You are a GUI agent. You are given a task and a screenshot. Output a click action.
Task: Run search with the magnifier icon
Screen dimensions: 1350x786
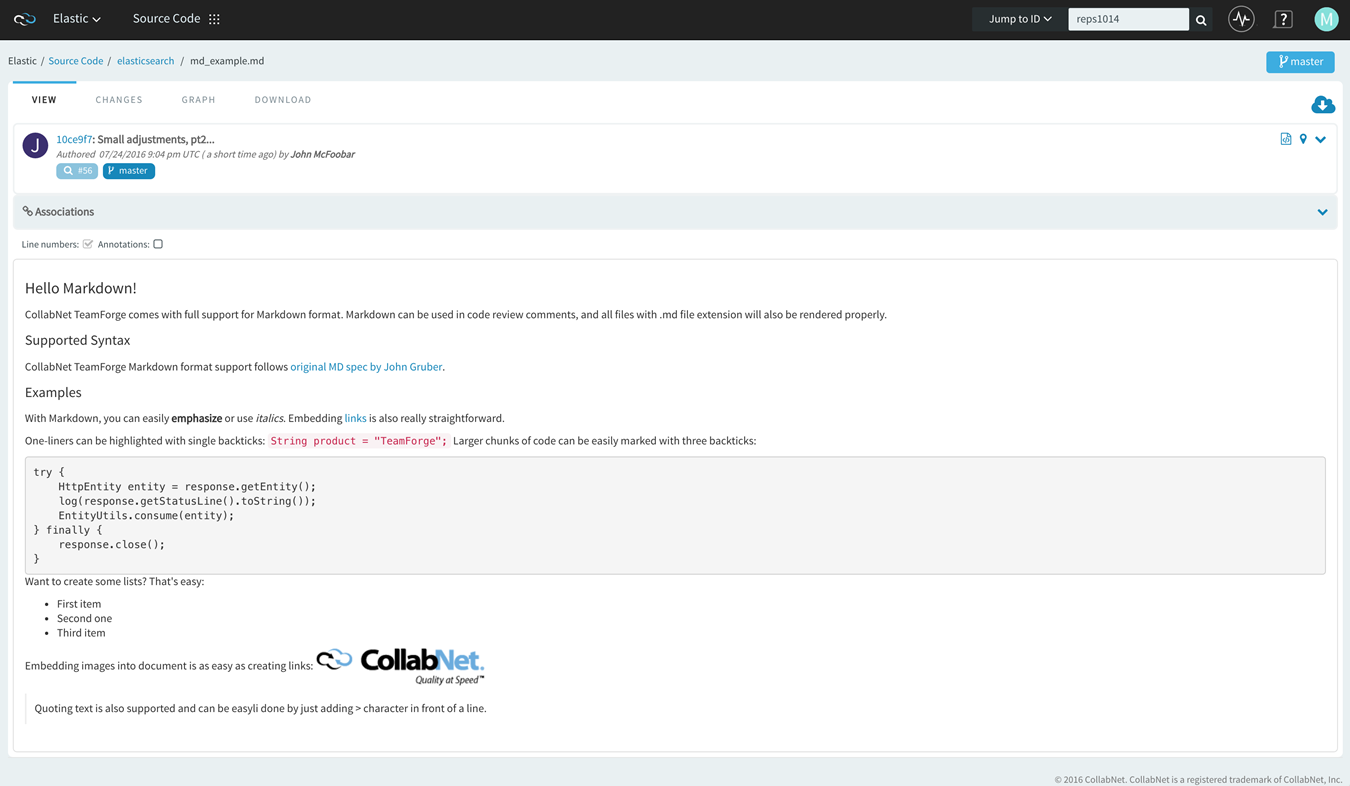click(x=1201, y=19)
